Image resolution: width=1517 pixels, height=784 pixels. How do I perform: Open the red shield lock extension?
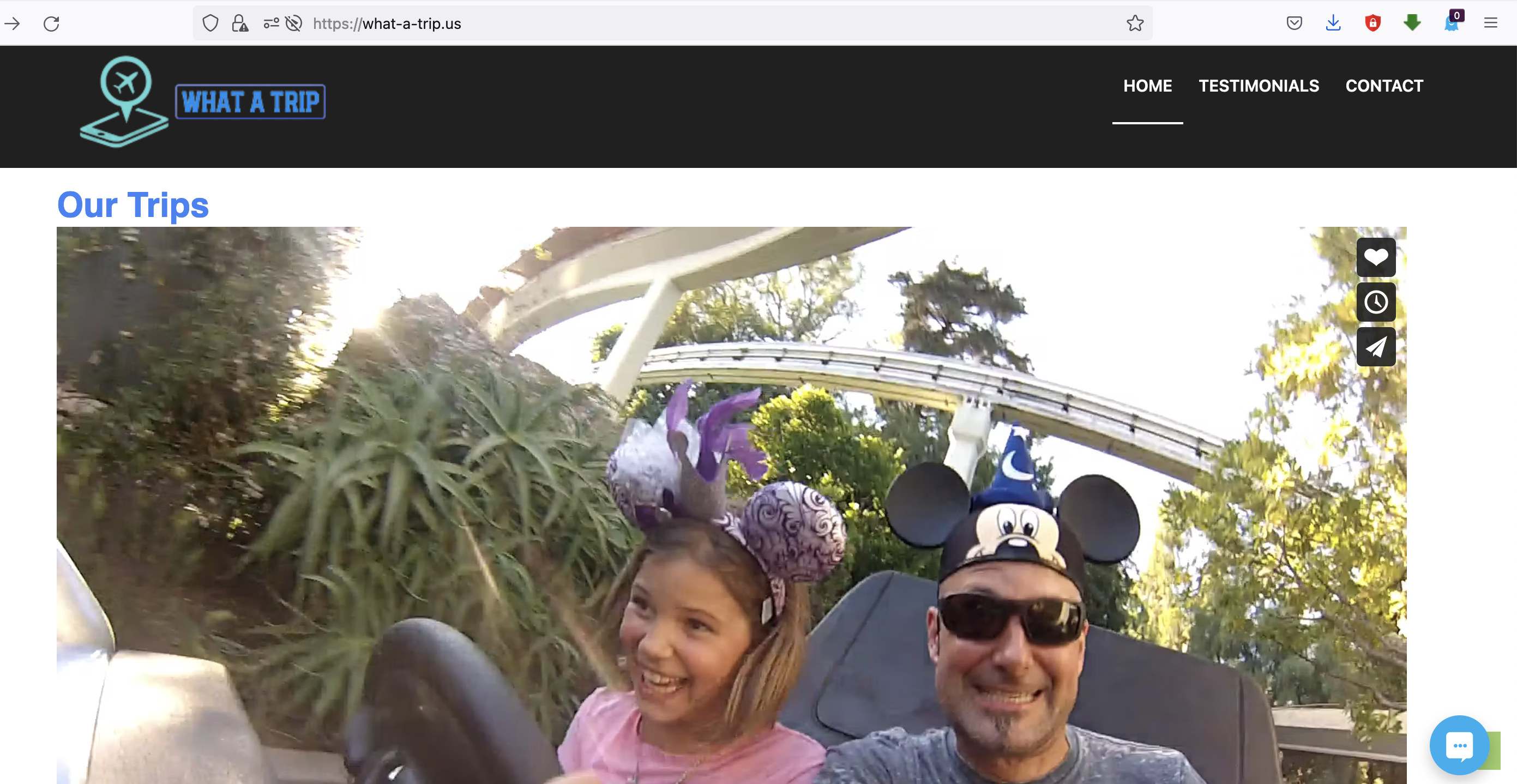[1372, 23]
